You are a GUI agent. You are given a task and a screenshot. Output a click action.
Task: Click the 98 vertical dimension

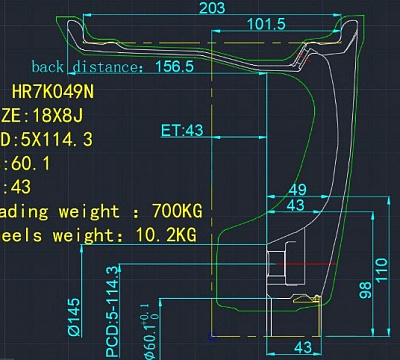[x=365, y=290]
